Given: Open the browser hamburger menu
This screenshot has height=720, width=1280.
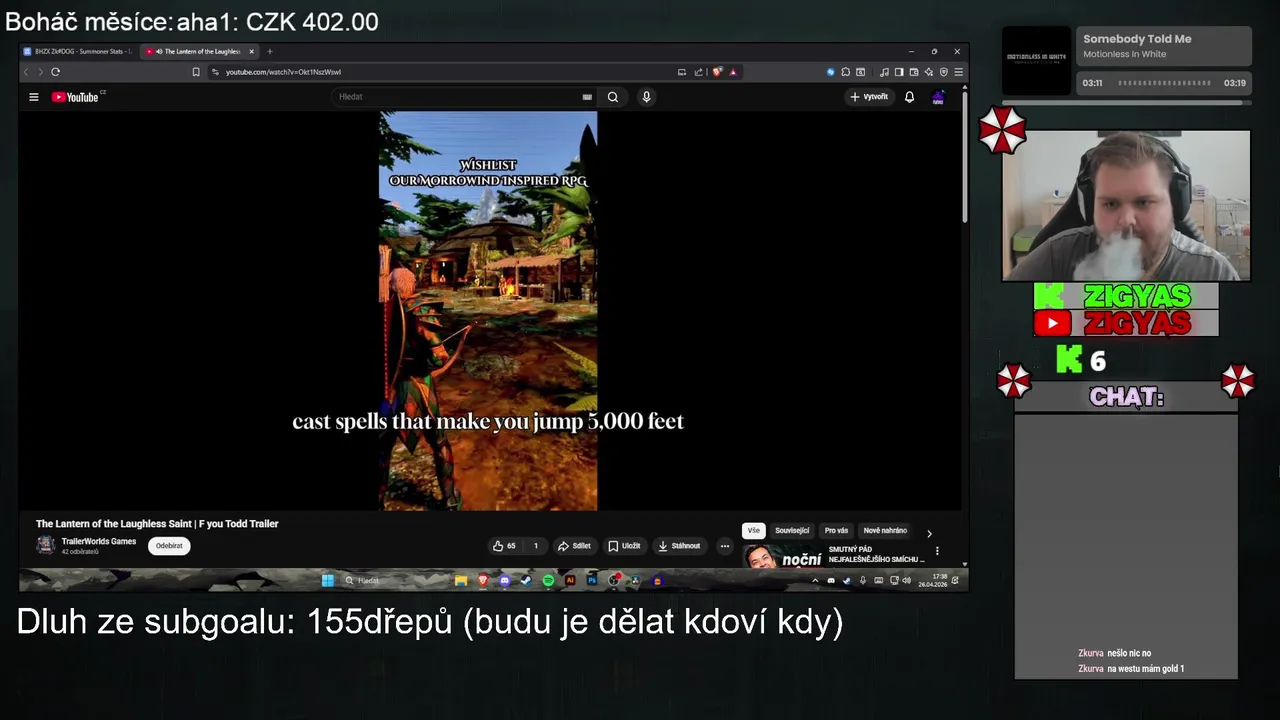Looking at the screenshot, I should 959,72.
